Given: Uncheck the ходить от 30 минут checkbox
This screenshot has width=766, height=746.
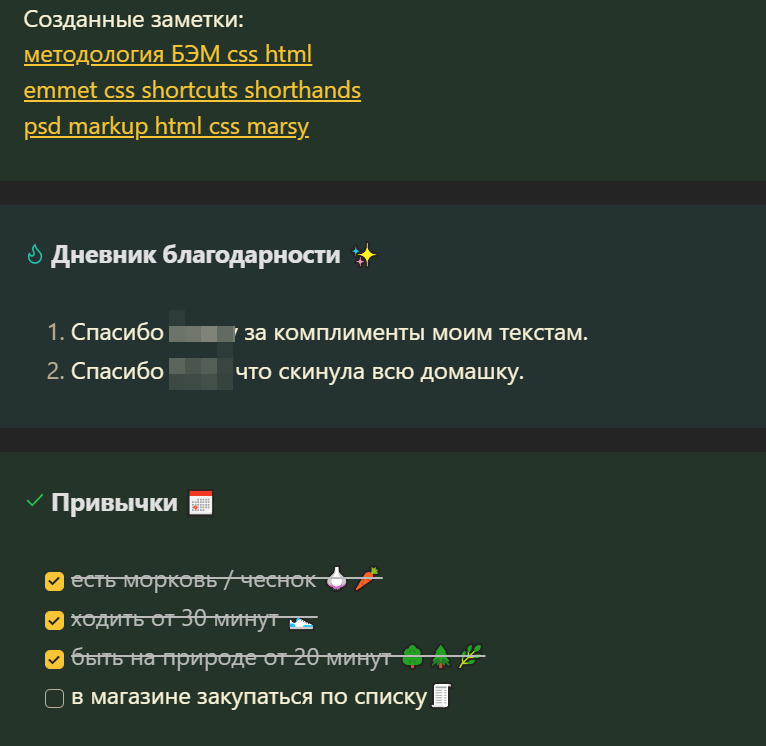Looking at the screenshot, I should (x=54, y=620).
